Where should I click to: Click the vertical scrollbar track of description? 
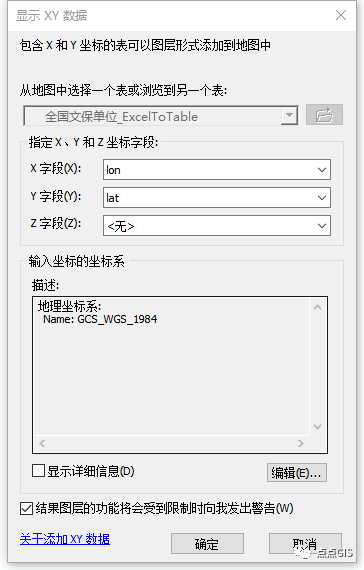click(317, 367)
